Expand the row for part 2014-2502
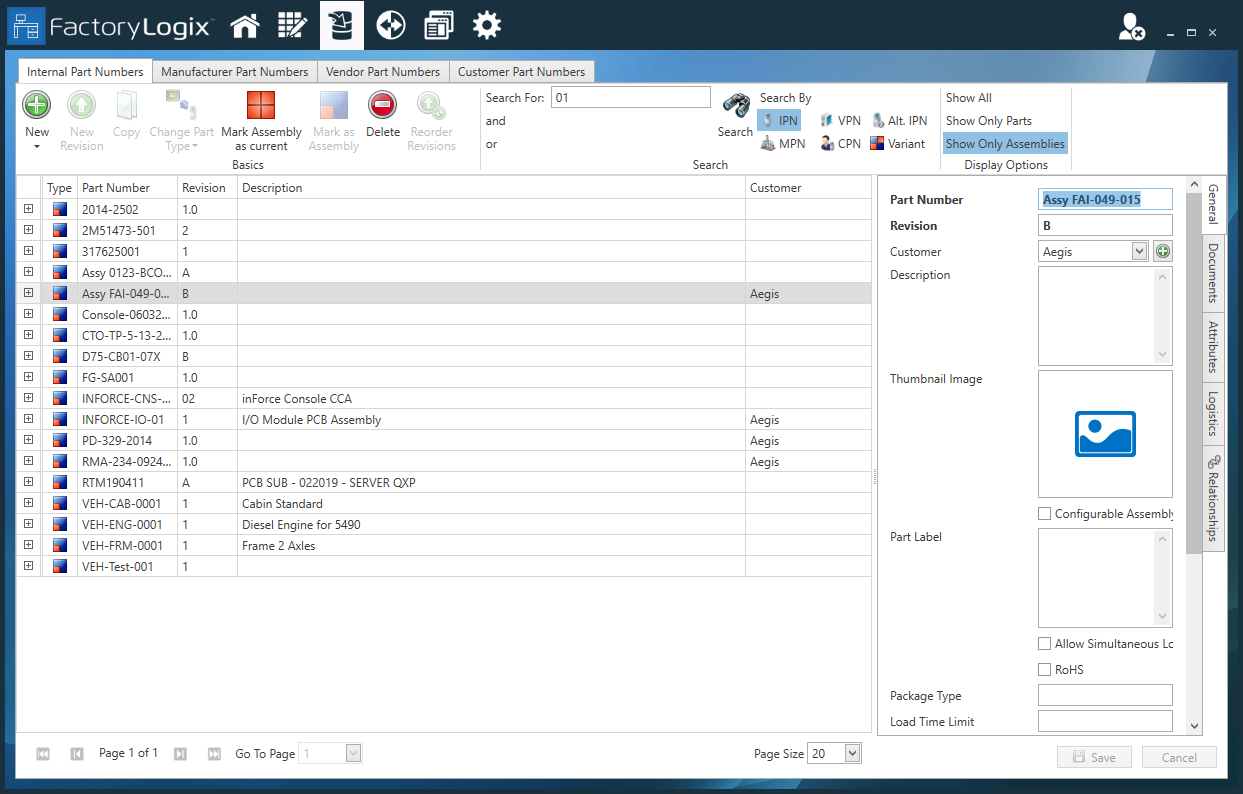 click(x=28, y=208)
